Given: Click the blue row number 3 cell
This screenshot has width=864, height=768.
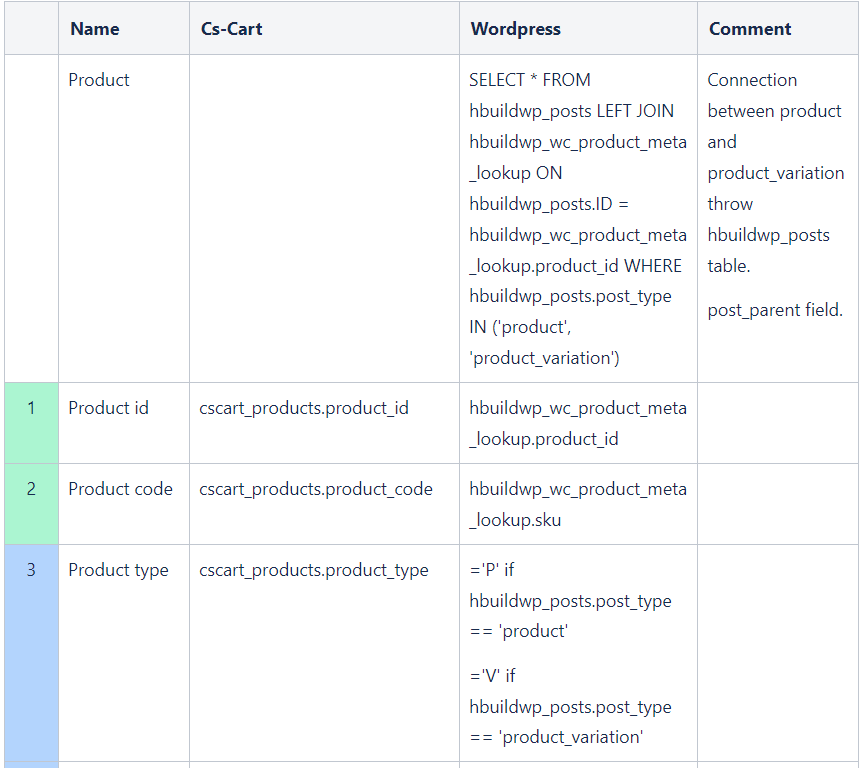Looking at the screenshot, I should [x=31, y=570].
